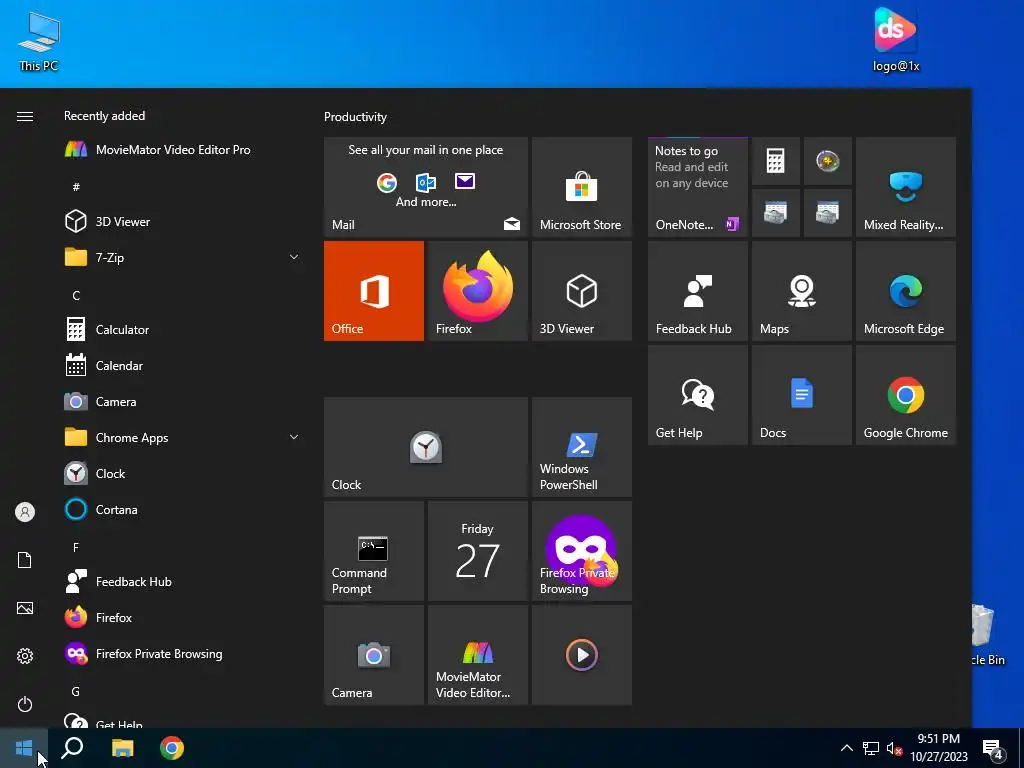The width and height of the screenshot is (1024, 768).
Task: Open taskbar search
Action: click(x=72, y=748)
